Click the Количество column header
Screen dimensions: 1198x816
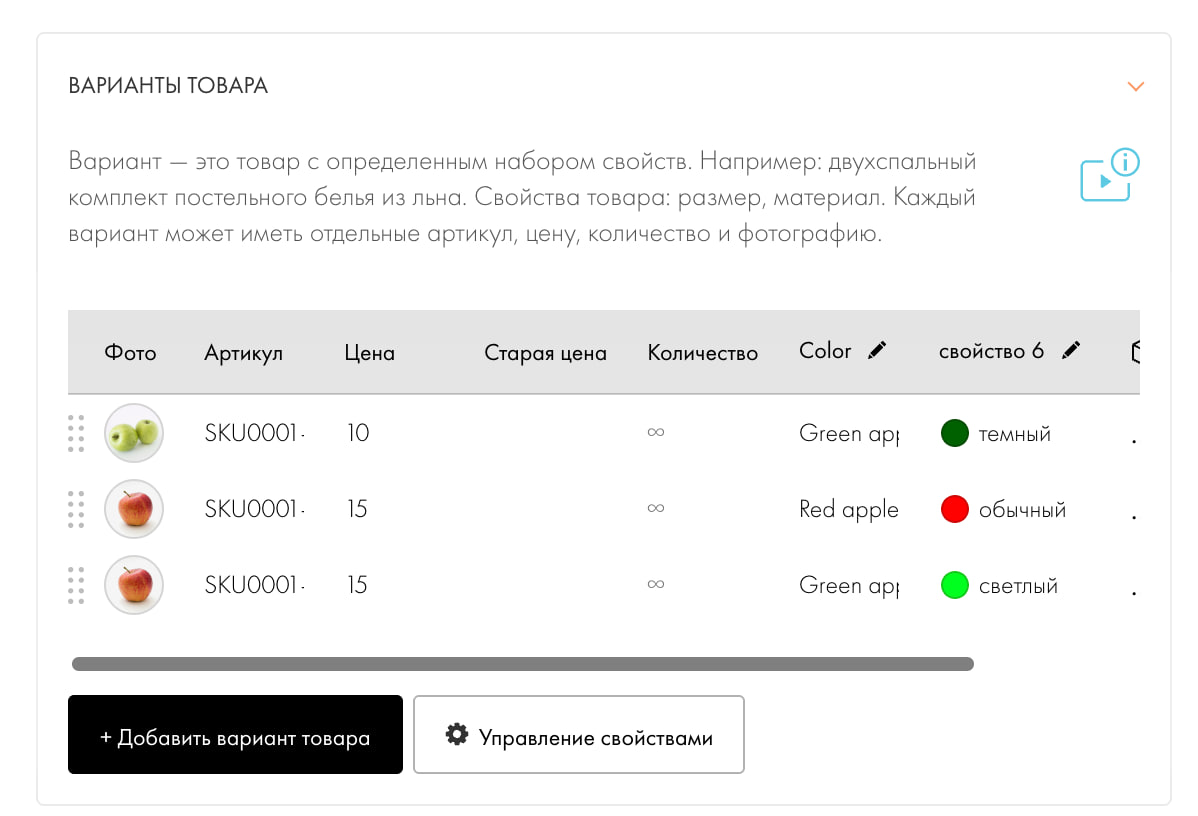(703, 353)
